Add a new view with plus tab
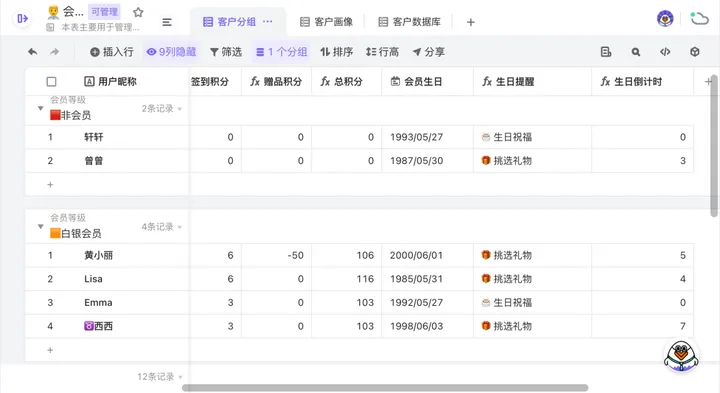This screenshot has height=393, width=720. coord(471,22)
